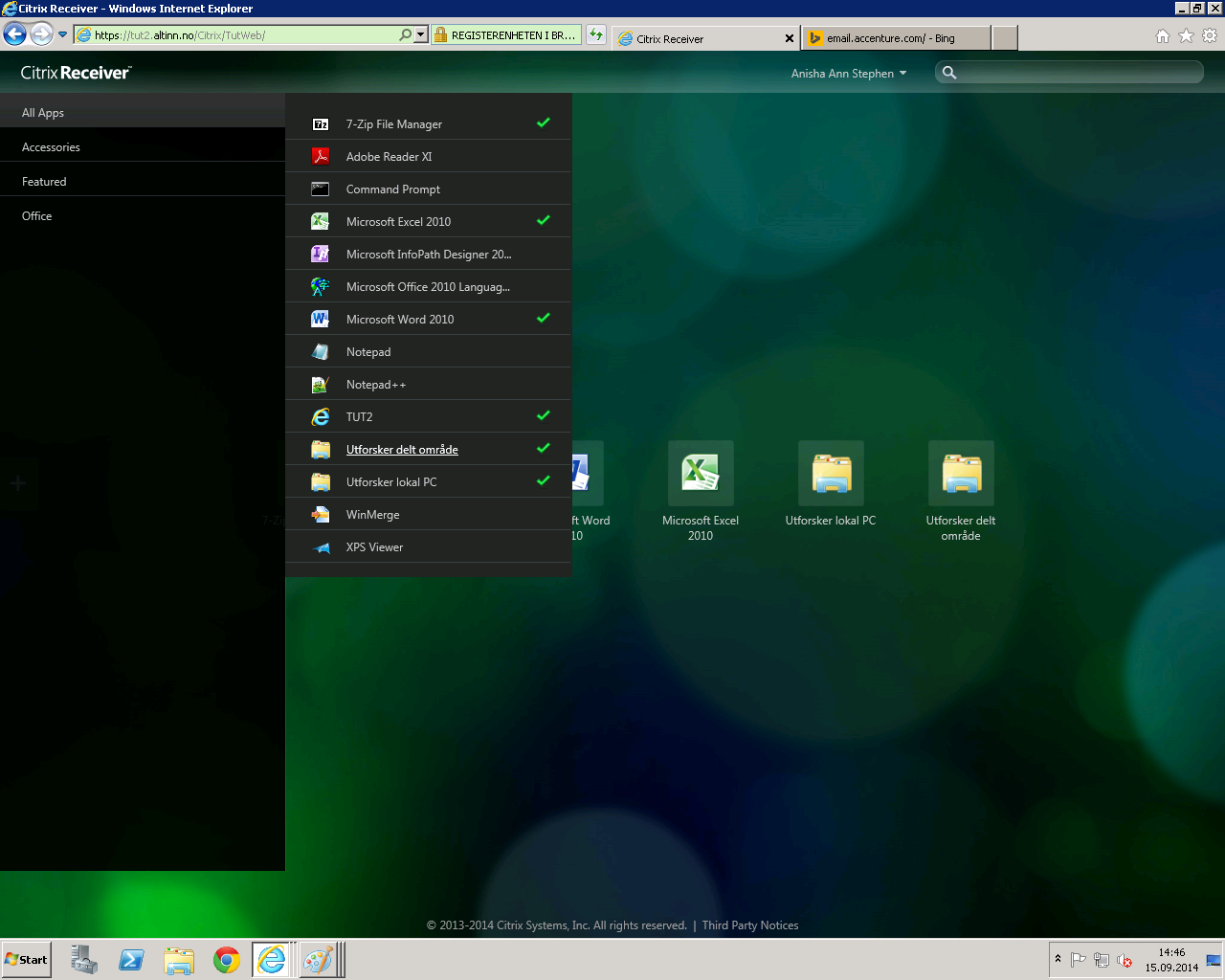Click the Microsoft InfoPath Designer icon
Viewport: 1225px width, 980px height.
point(321,255)
